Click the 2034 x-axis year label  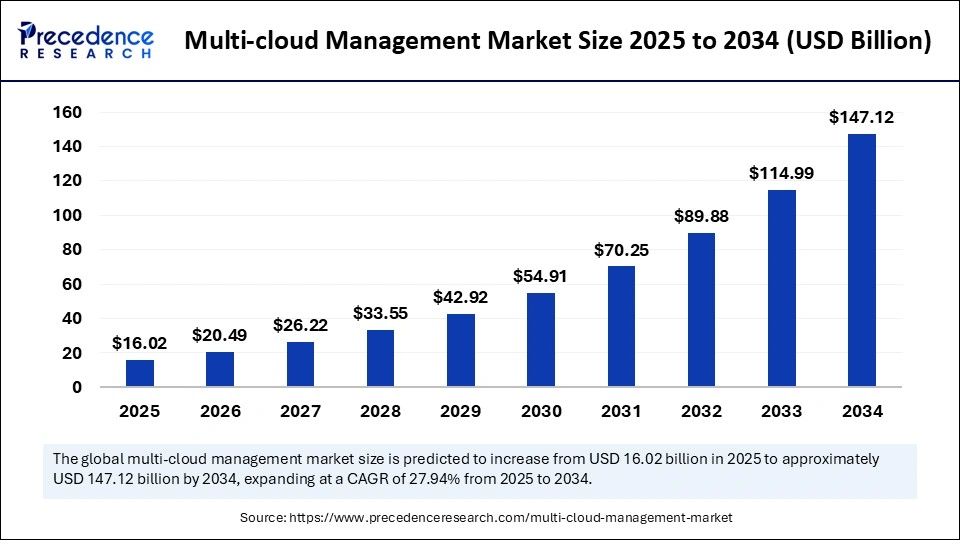click(862, 411)
